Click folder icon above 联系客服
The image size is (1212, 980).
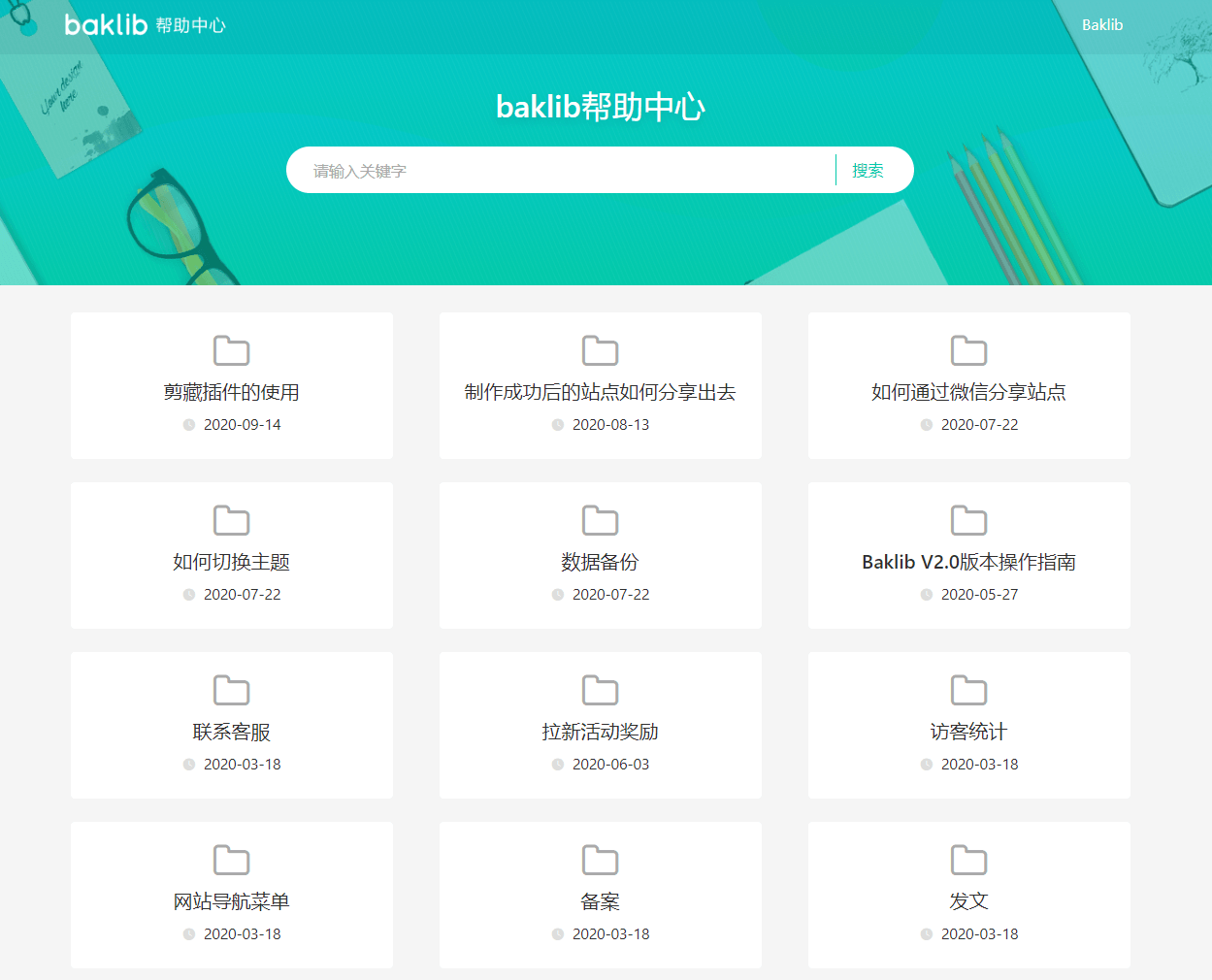[231, 690]
